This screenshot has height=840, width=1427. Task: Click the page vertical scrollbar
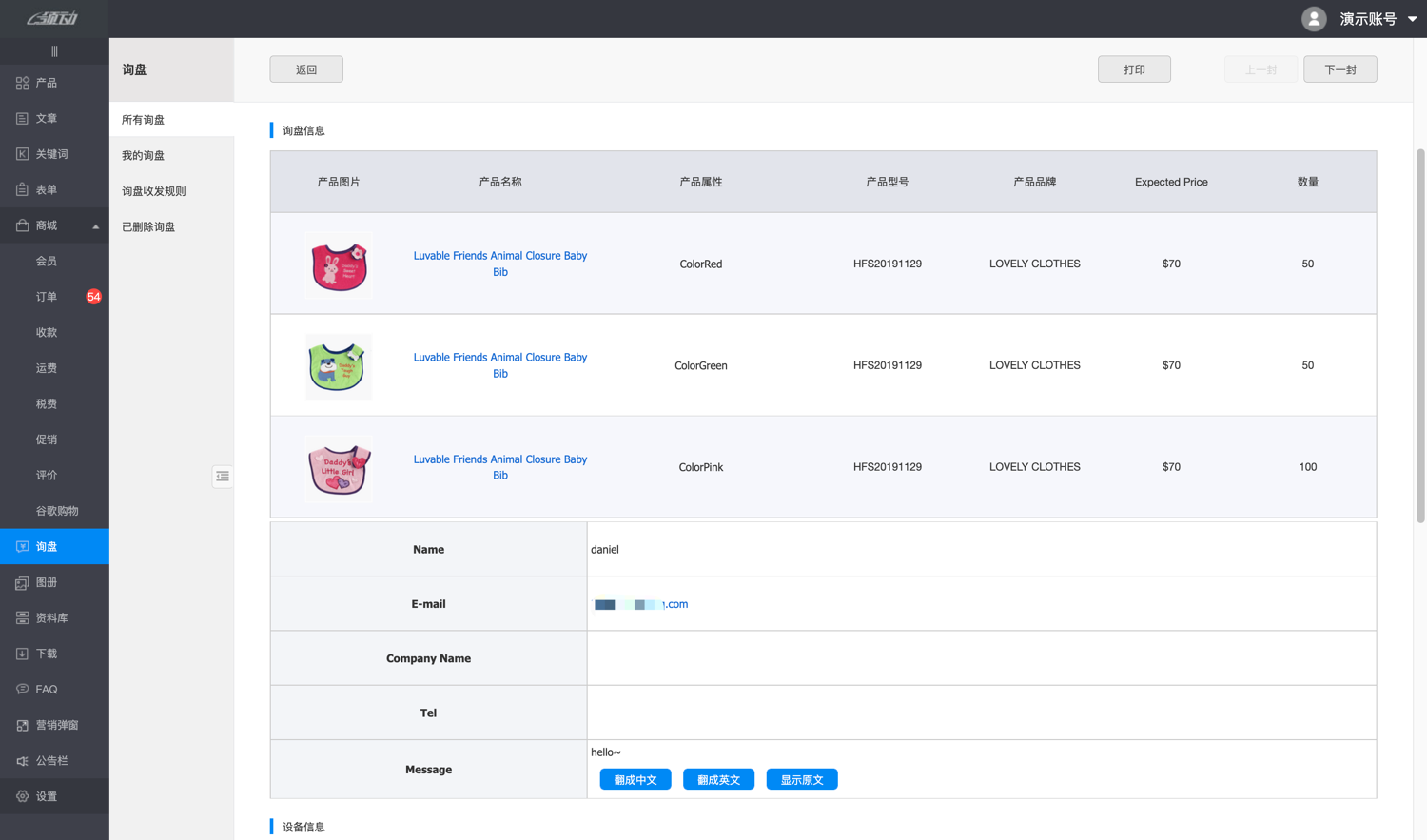tap(1420, 333)
